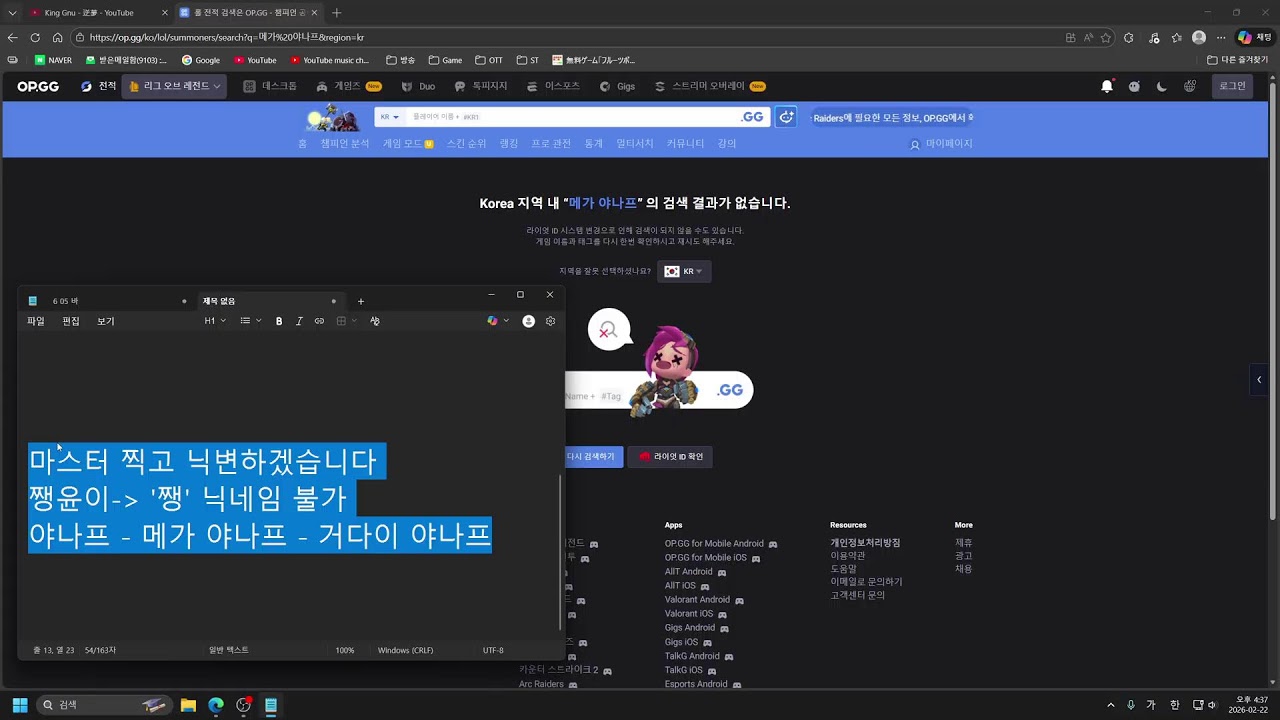Add a new tab in Notepad

361,301
